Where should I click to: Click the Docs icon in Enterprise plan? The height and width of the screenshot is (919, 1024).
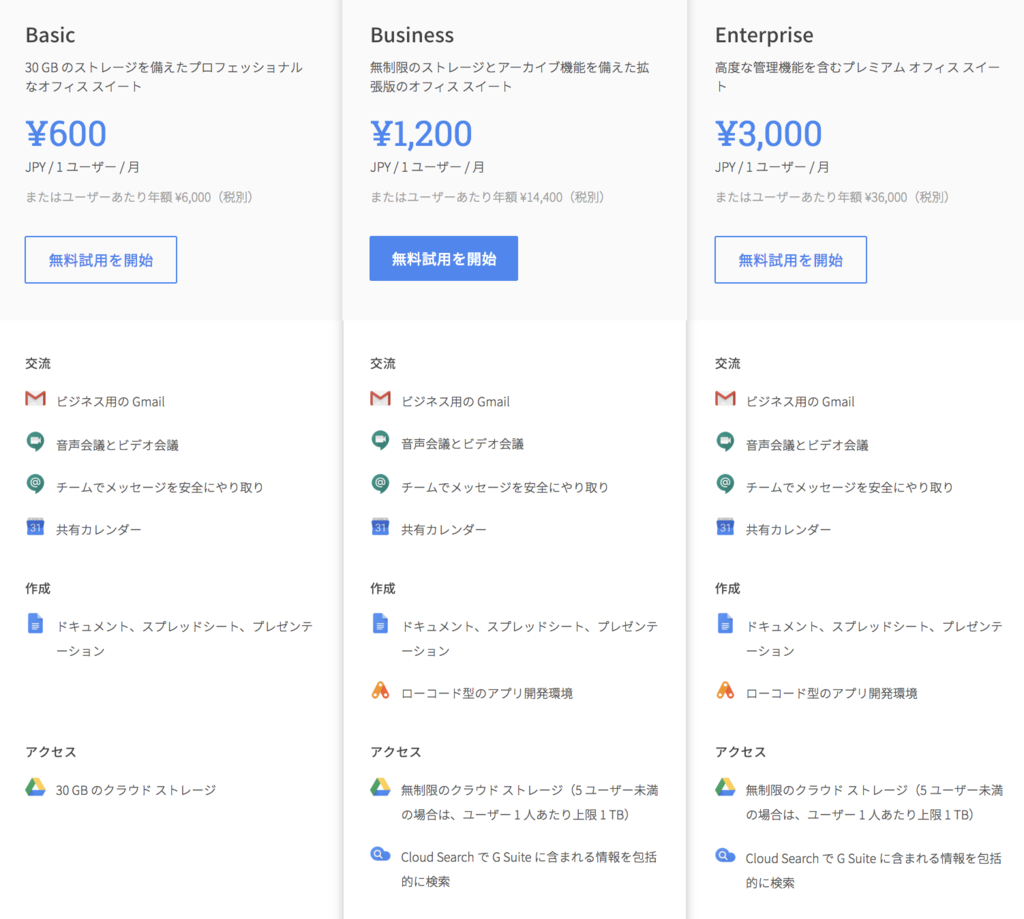point(725,623)
